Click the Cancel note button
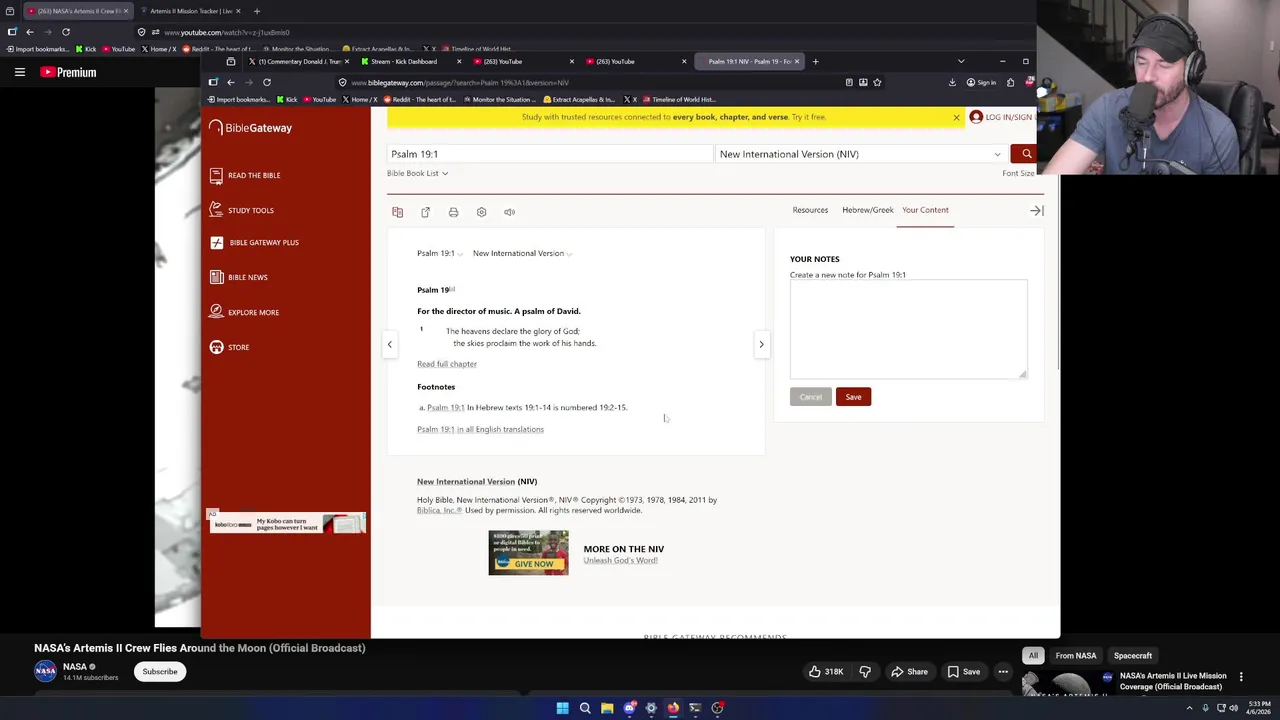The height and width of the screenshot is (720, 1280). [810, 397]
